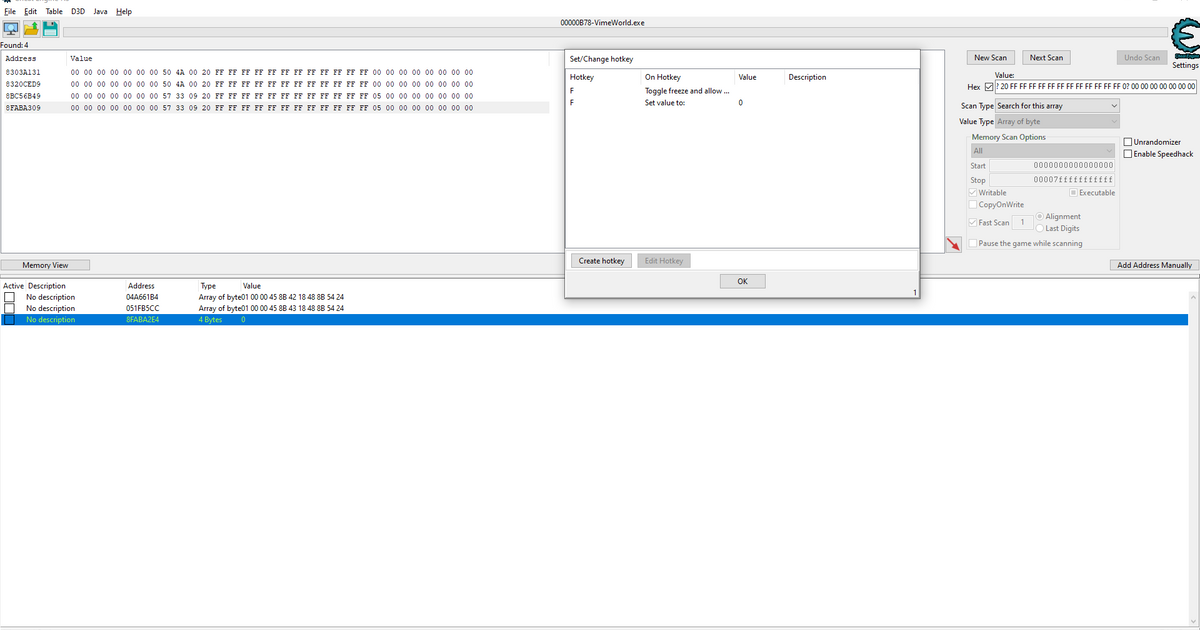Toggle the Writable checkbox

[973, 192]
